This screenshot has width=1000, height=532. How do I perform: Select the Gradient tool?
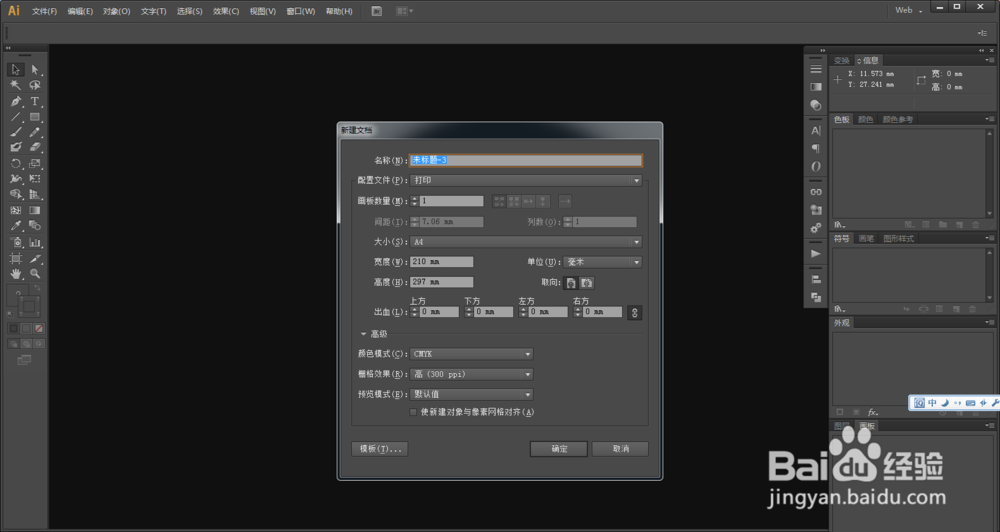point(35,210)
